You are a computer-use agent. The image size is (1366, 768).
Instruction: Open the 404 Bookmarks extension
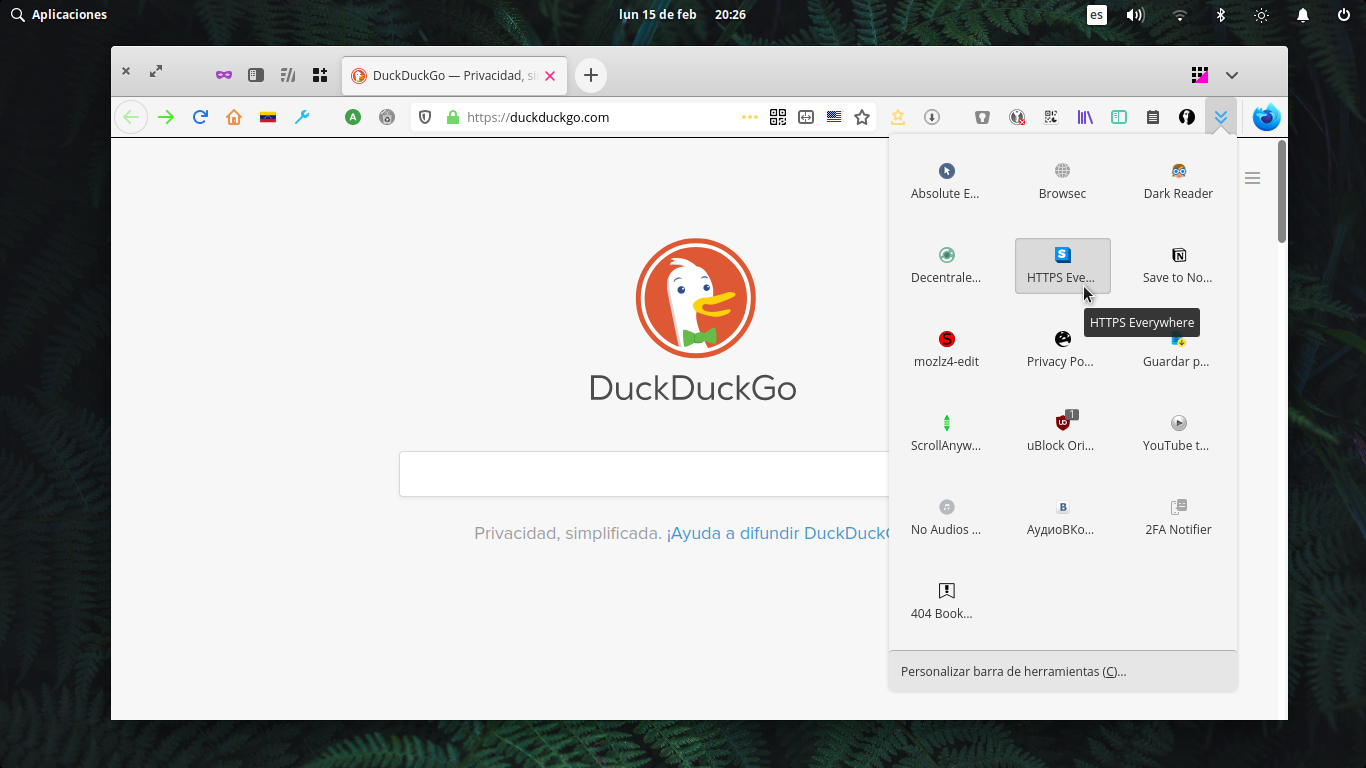946,602
